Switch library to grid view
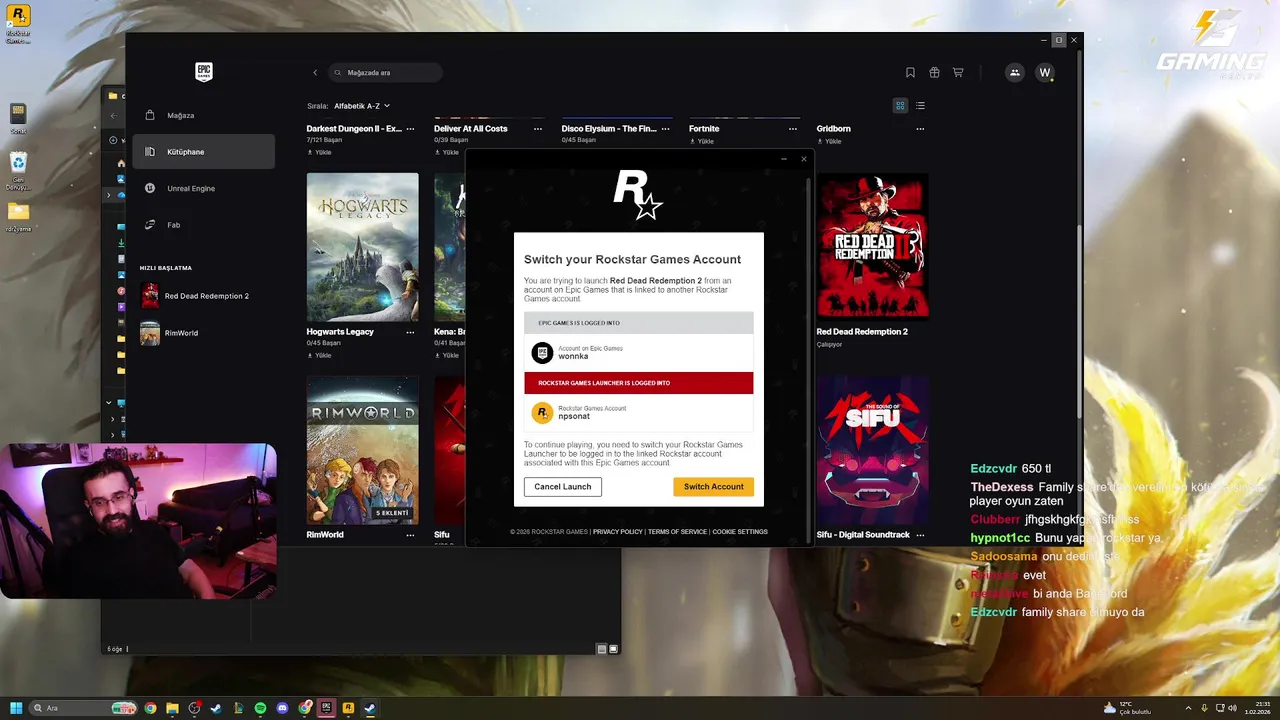The image size is (1280, 720). pyautogui.click(x=900, y=105)
